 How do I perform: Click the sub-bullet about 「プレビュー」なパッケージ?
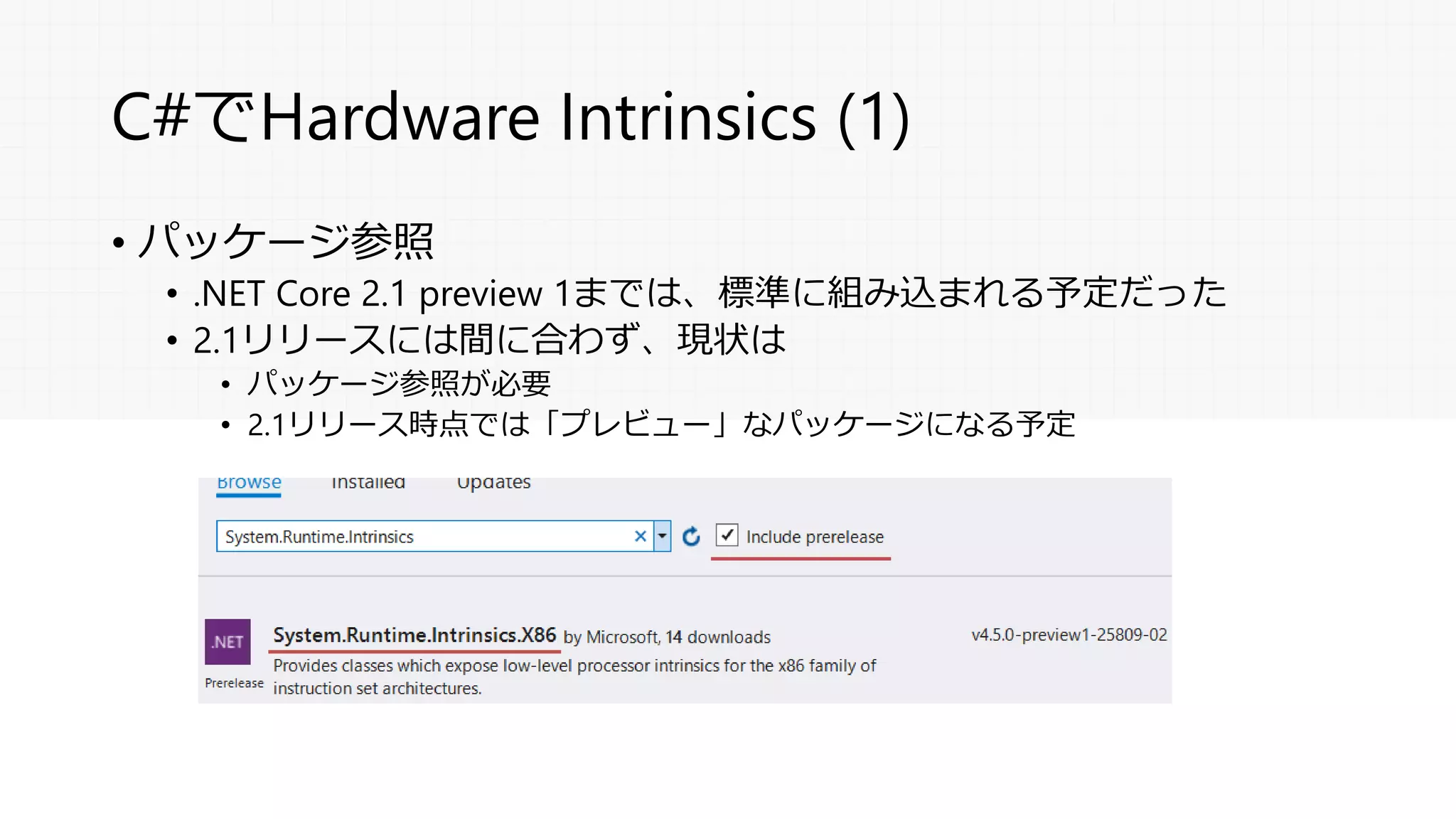[x=661, y=424]
